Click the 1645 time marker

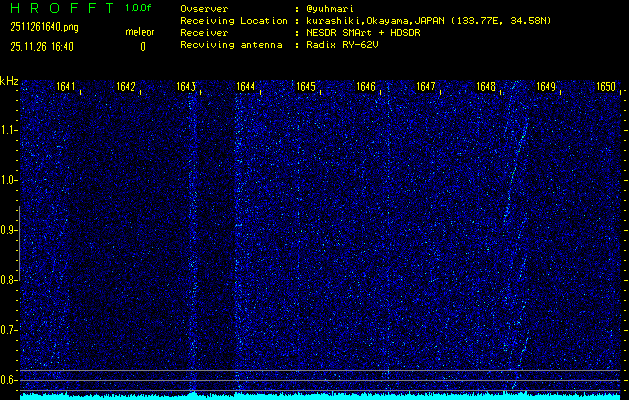pyautogui.click(x=306, y=87)
